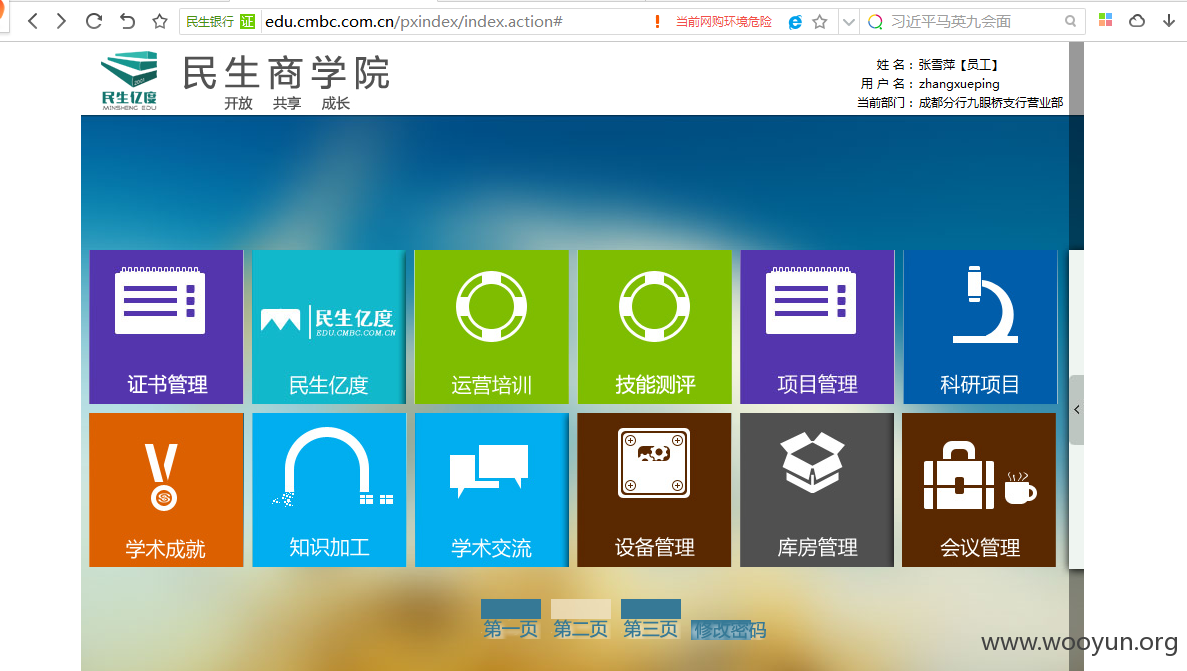This screenshot has width=1187, height=671.
Task: Switch to 第三页
Action: (x=650, y=620)
